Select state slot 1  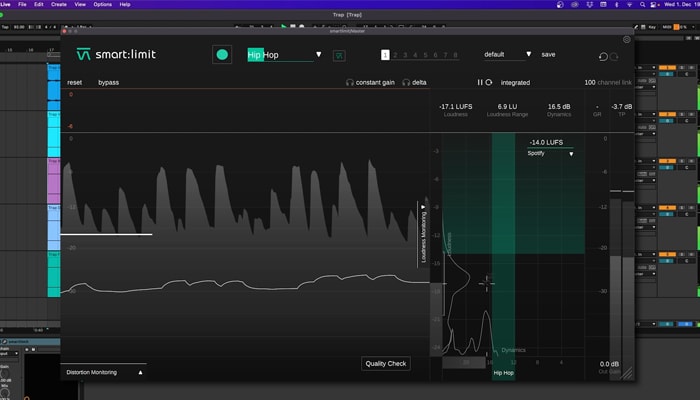(x=385, y=55)
